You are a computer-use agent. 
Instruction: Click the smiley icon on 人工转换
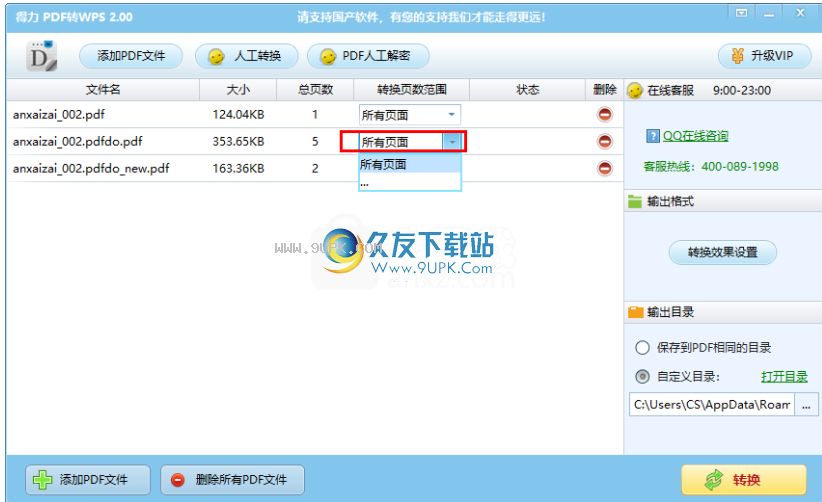(x=215, y=57)
